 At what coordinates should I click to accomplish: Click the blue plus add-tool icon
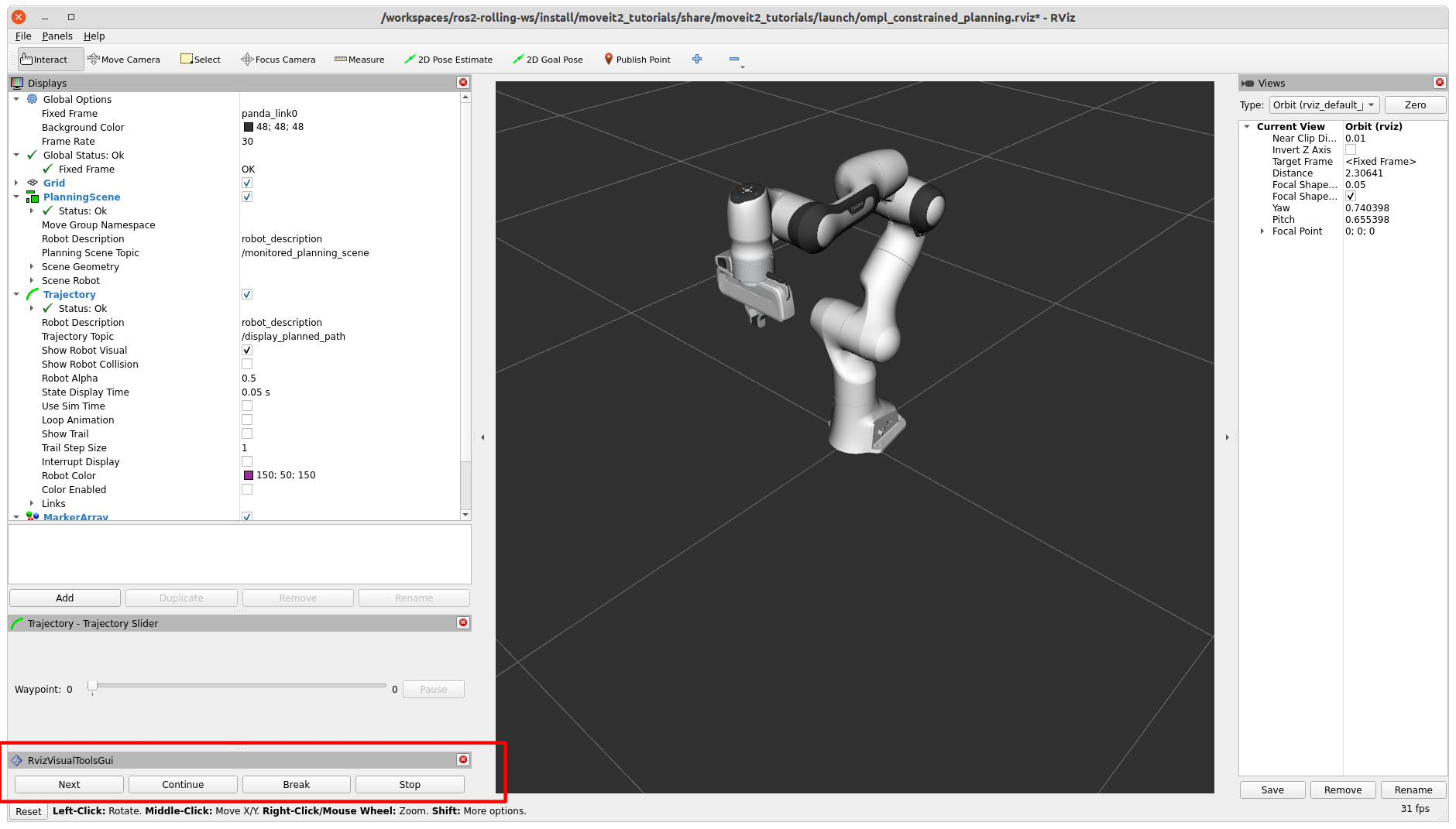coord(697,60)
